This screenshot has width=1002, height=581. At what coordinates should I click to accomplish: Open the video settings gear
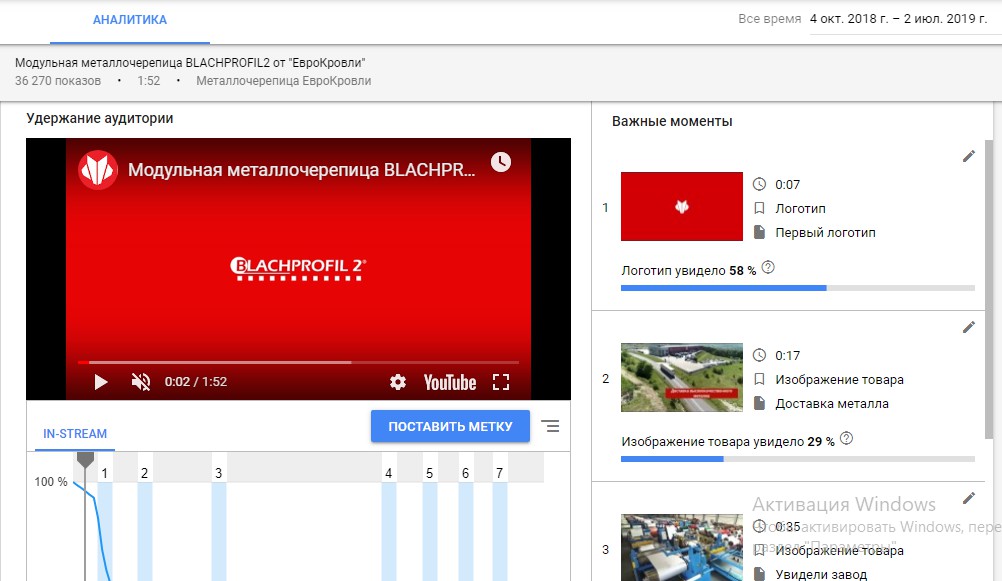tap(397, 382)
